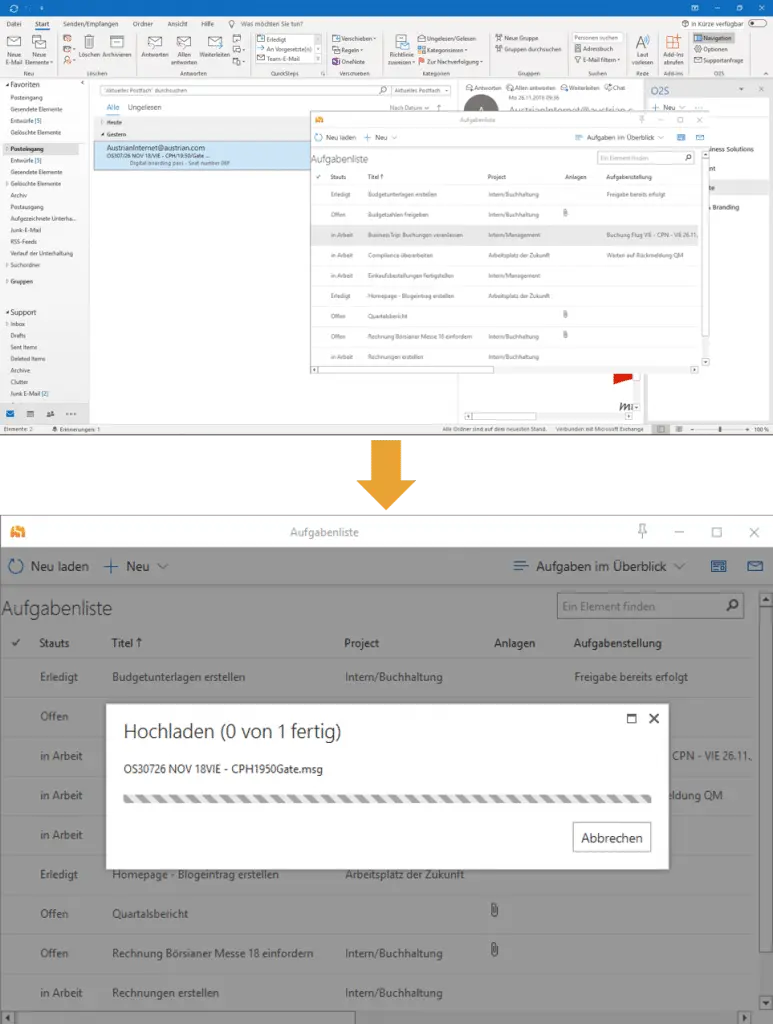Click the checkmark column header in enlarged Aufgabenliste

click(x=16, y=643)
